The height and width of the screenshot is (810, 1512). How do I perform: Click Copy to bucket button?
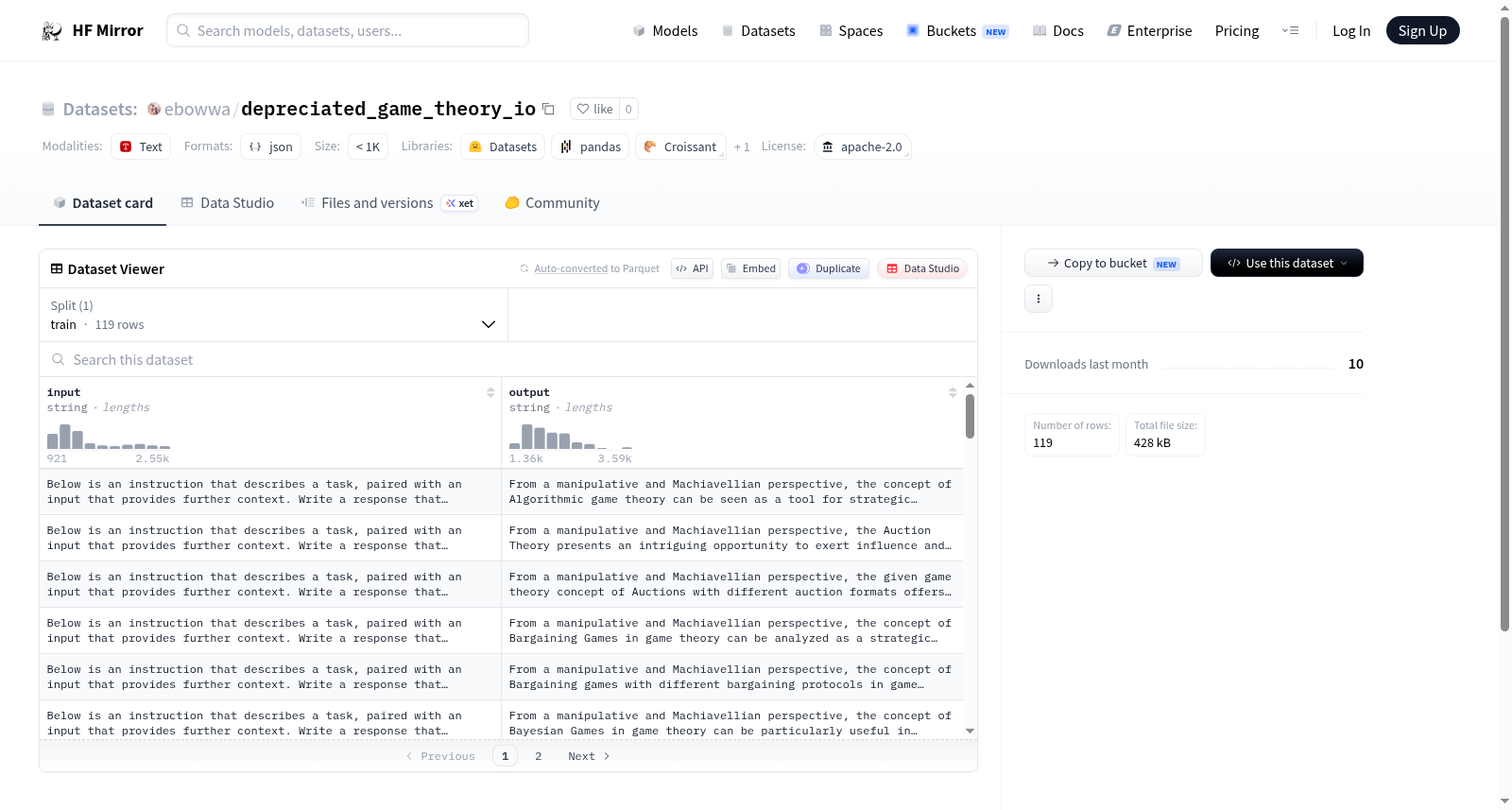point(1113,263)
